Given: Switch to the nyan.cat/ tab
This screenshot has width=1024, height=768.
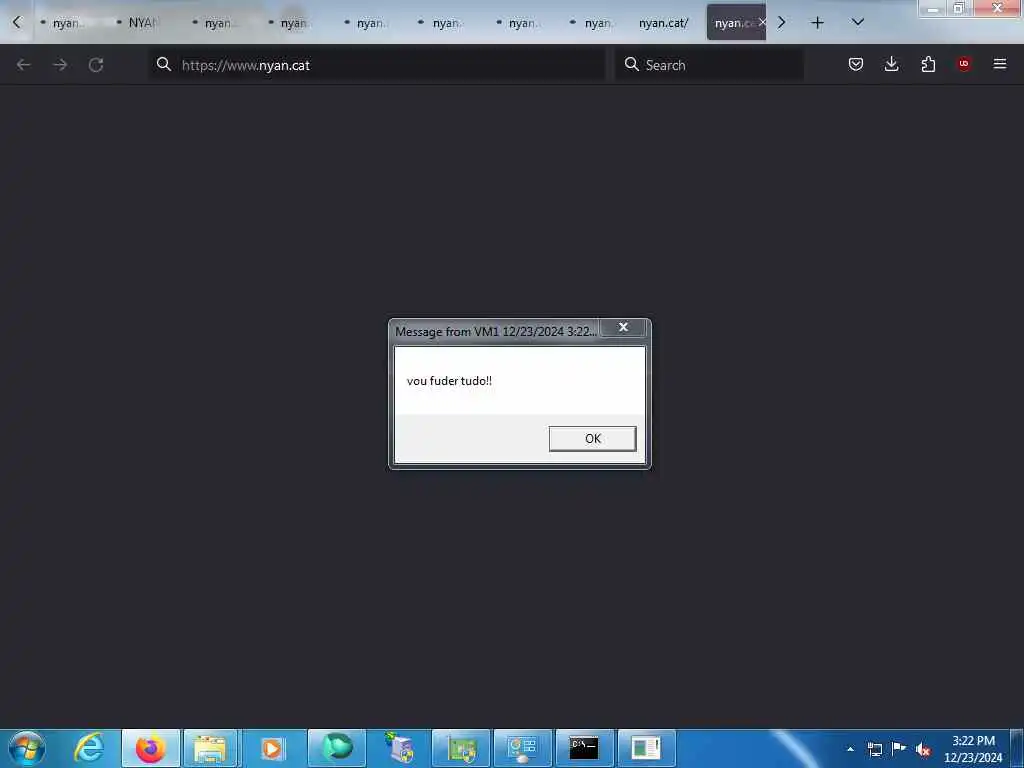Looking at the screenshot, I should (x=663, y=23).
